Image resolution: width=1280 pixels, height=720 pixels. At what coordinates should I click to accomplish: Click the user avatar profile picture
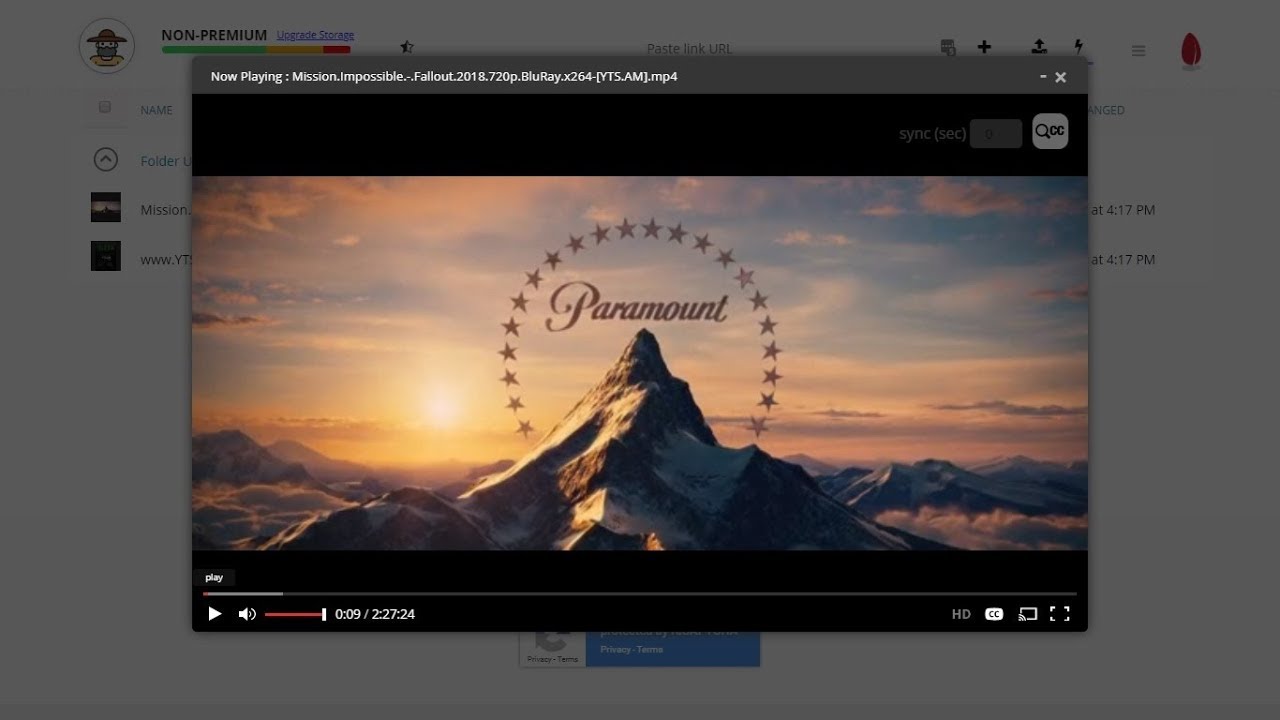107,46
